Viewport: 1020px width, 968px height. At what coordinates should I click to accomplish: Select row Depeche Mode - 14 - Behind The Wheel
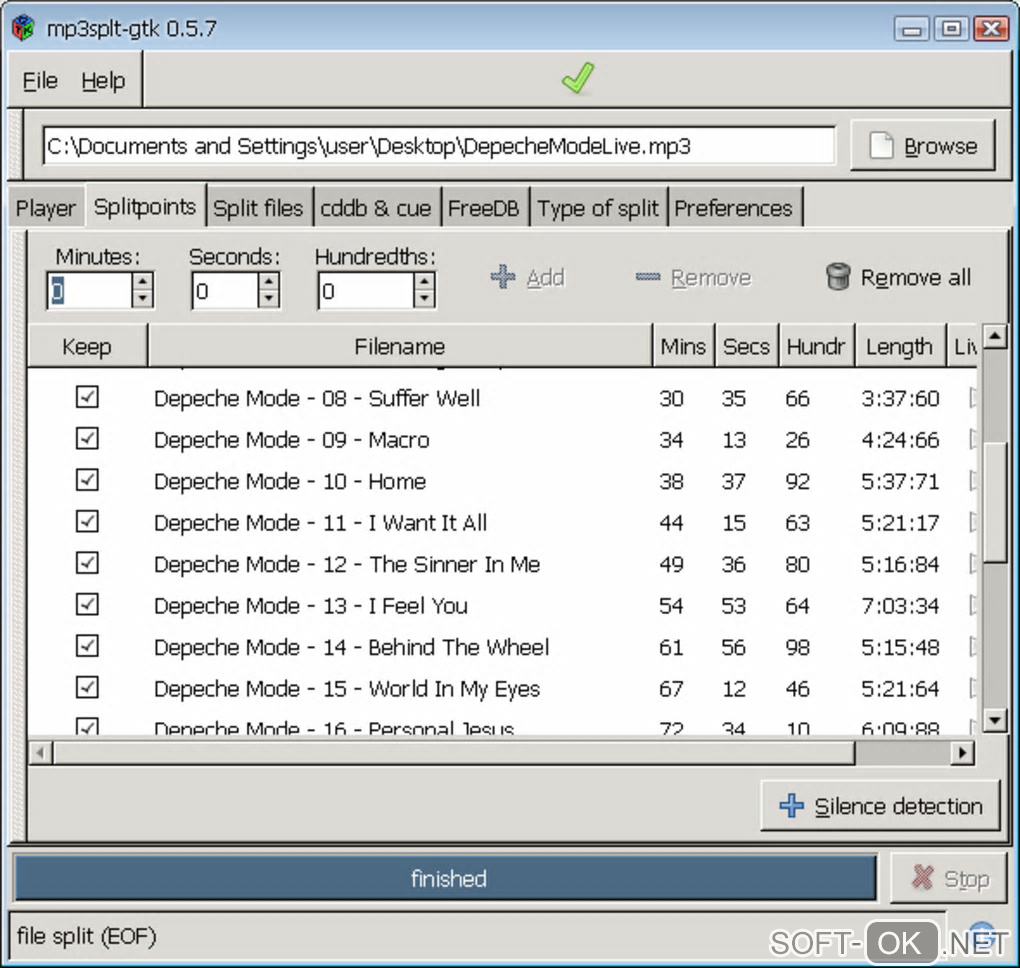tap(502, 647)
